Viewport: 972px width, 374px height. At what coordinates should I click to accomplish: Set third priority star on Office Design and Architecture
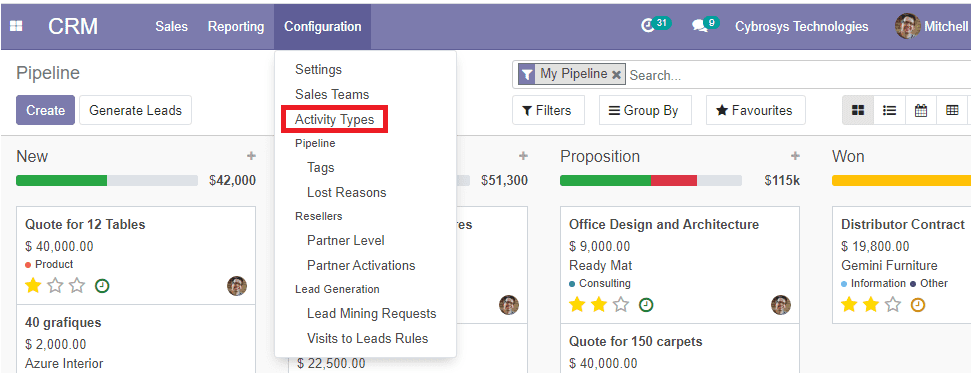[x=621, y=305]
